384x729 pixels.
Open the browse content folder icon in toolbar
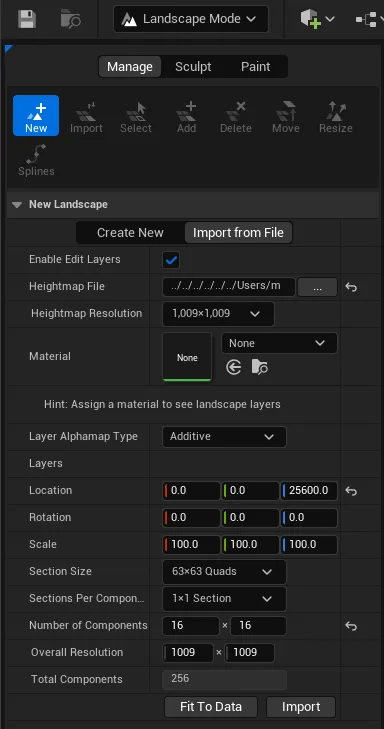point(71,19)
